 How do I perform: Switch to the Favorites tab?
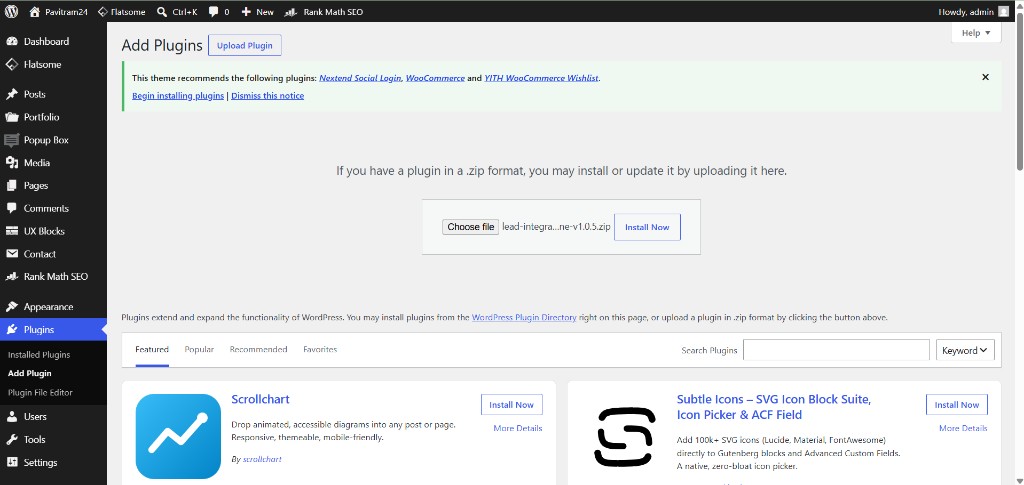coord(320,350)
